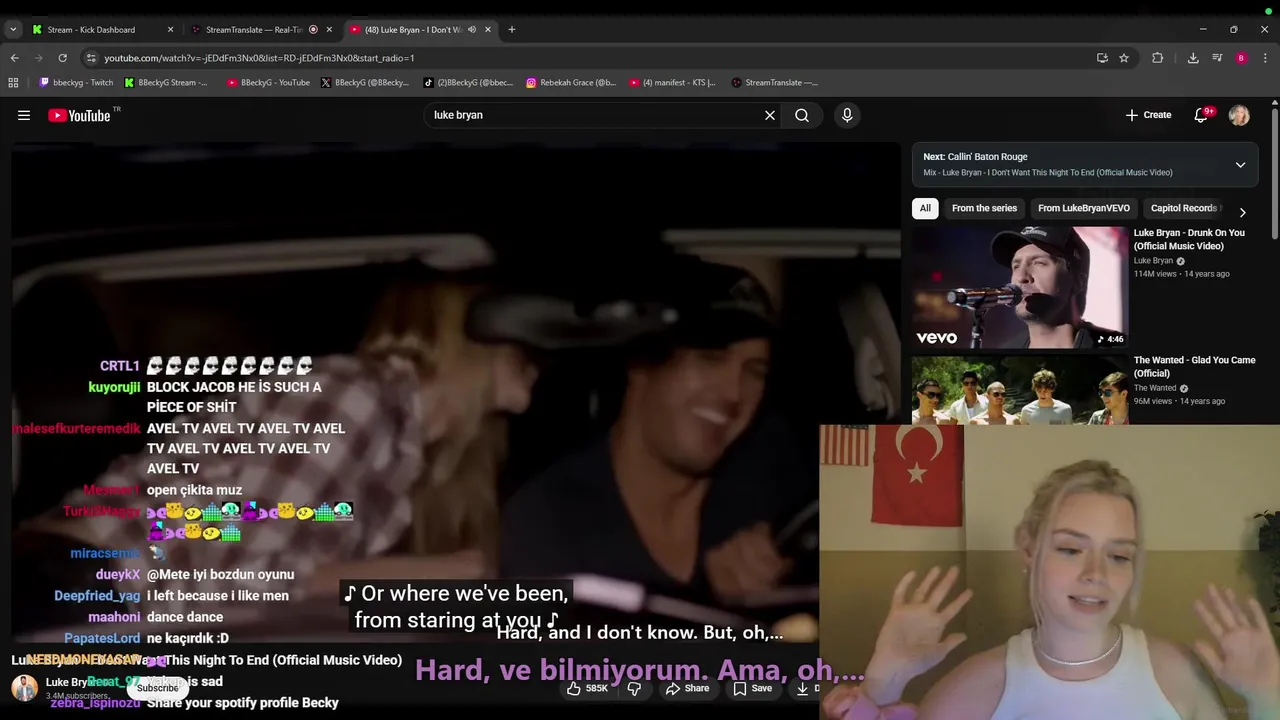1280x720 pixels.
Task: Show more filter chips with arrow
Action: click(1242, 212)
